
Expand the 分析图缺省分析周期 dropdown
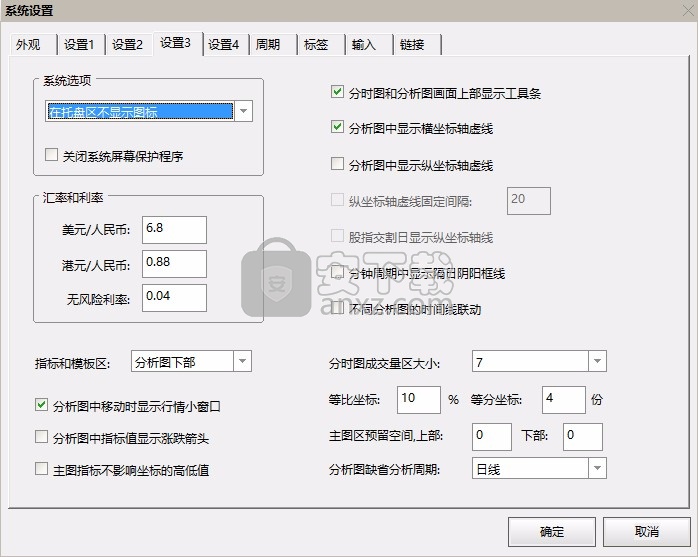coord(597,468)
